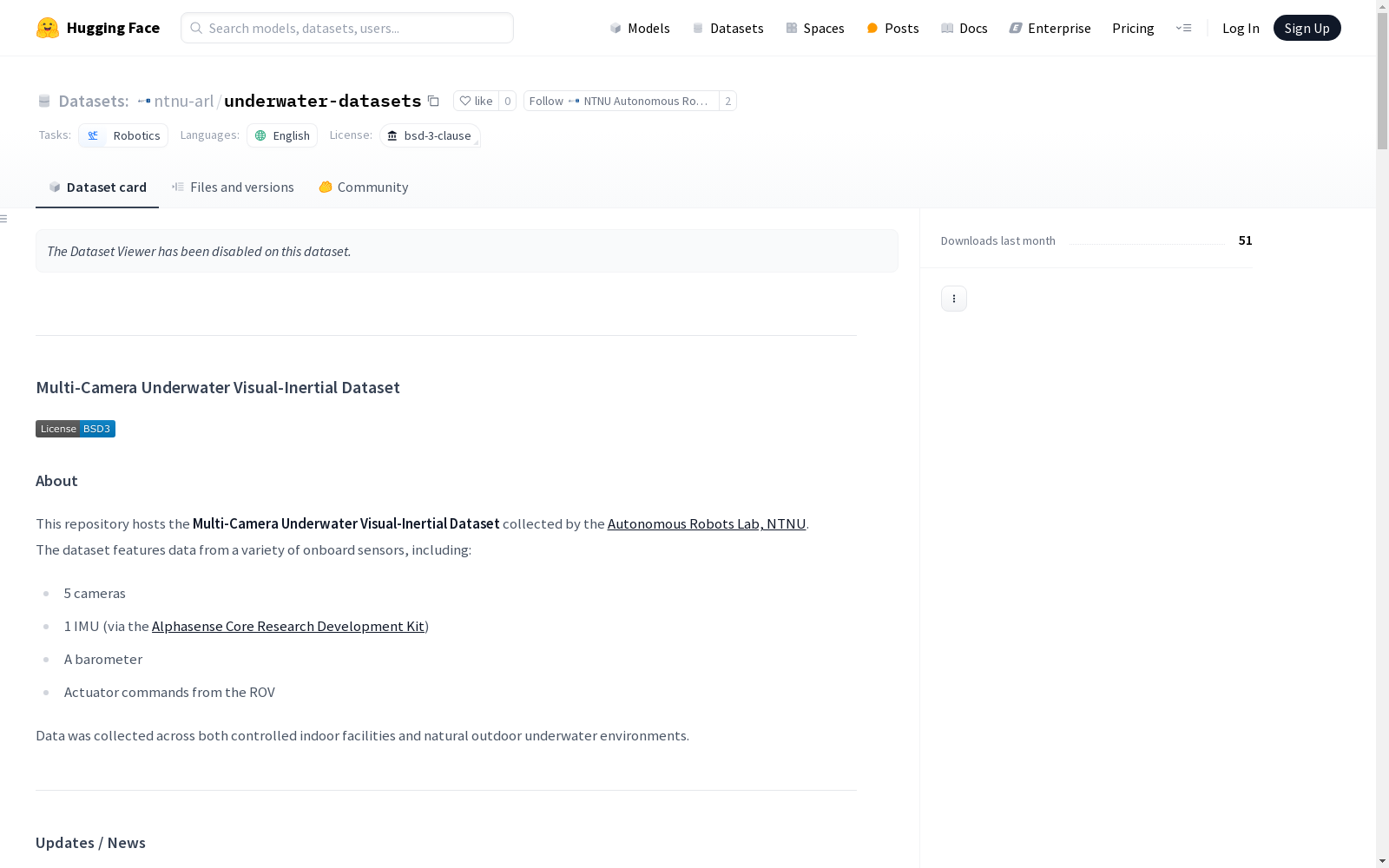
Task: Click the English language tag
Action: [282, 135]
